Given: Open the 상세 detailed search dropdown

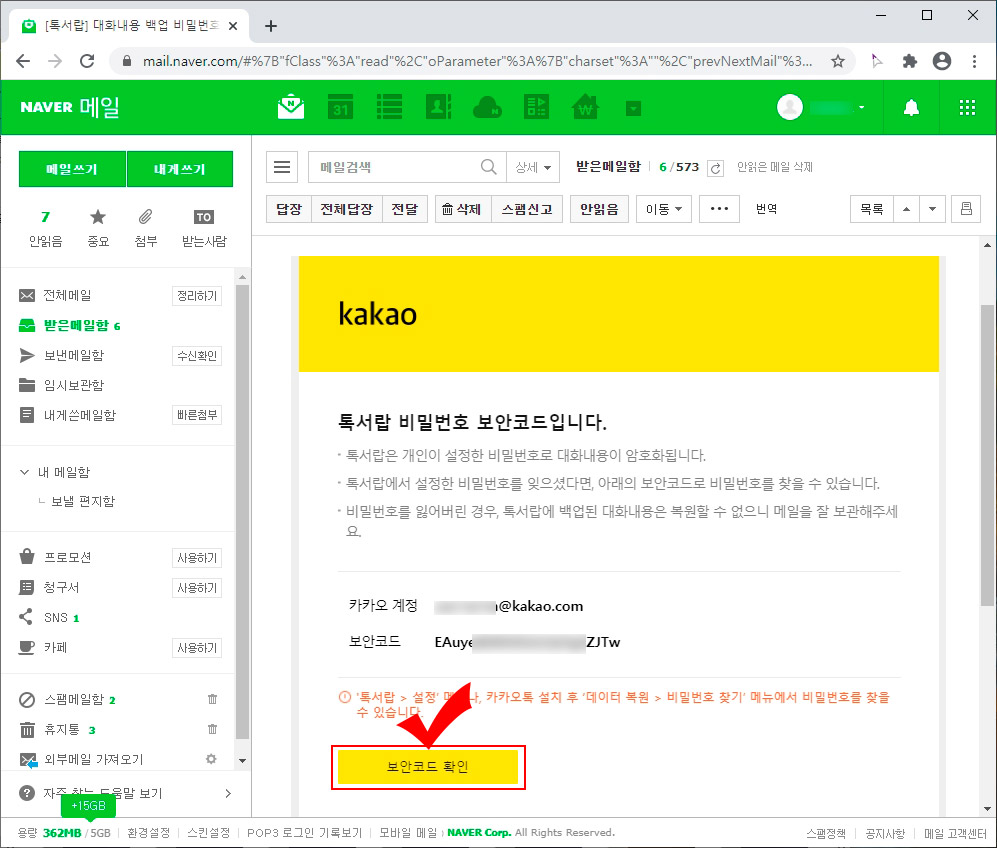Looking at the screenshot, I should [x=533, y=167].
